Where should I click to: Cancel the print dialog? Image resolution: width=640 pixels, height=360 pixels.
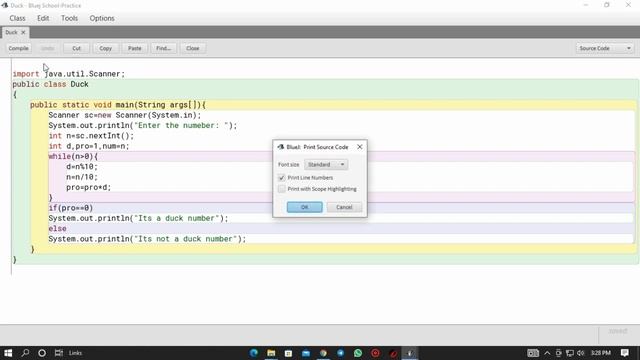[x=344, y=207]
